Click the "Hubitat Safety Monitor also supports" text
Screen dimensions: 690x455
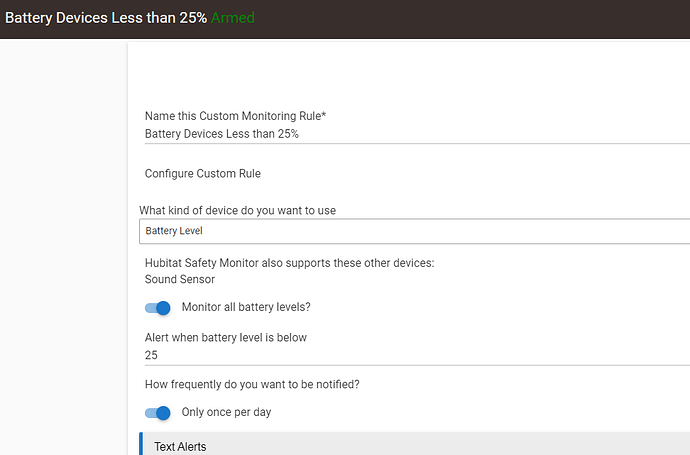(290, 263)
